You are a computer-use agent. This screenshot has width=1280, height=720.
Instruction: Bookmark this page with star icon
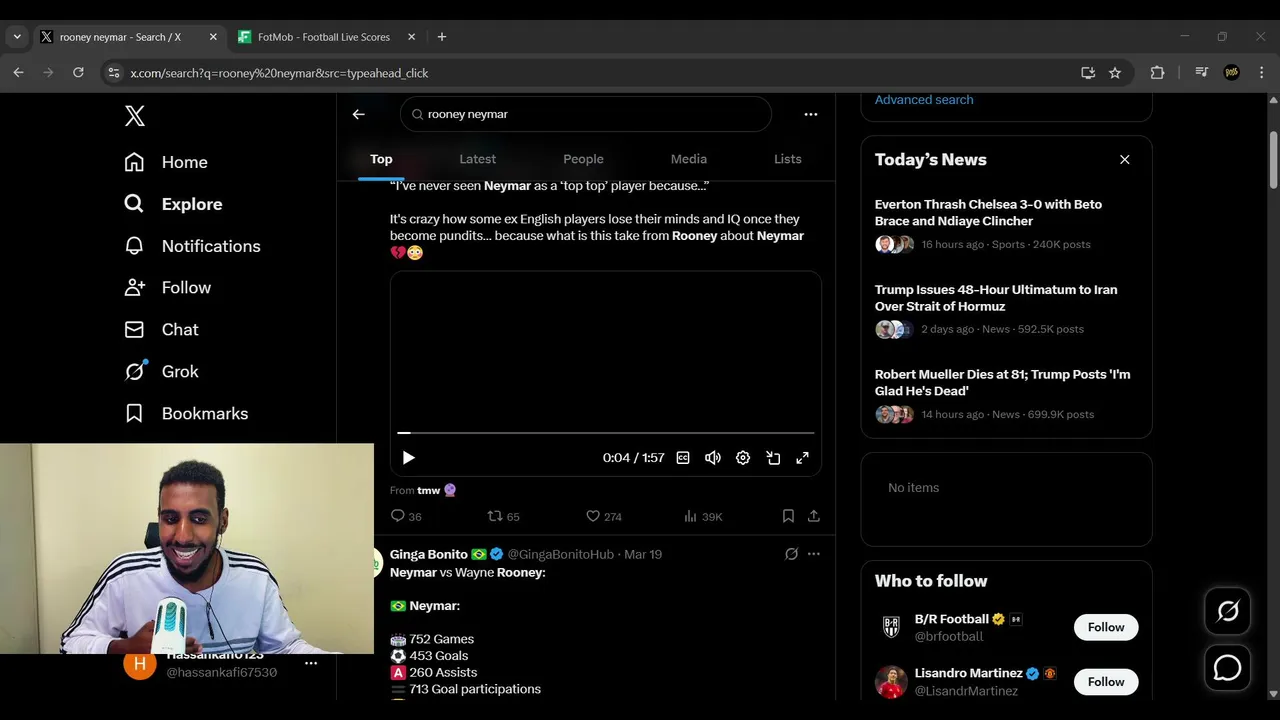pos(1115,73)
